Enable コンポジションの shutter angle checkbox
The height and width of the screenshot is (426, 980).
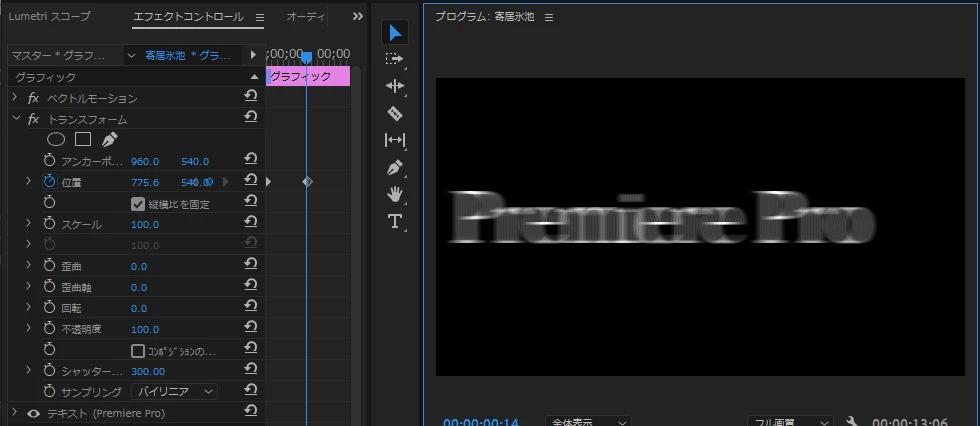[x=138, y=351]
